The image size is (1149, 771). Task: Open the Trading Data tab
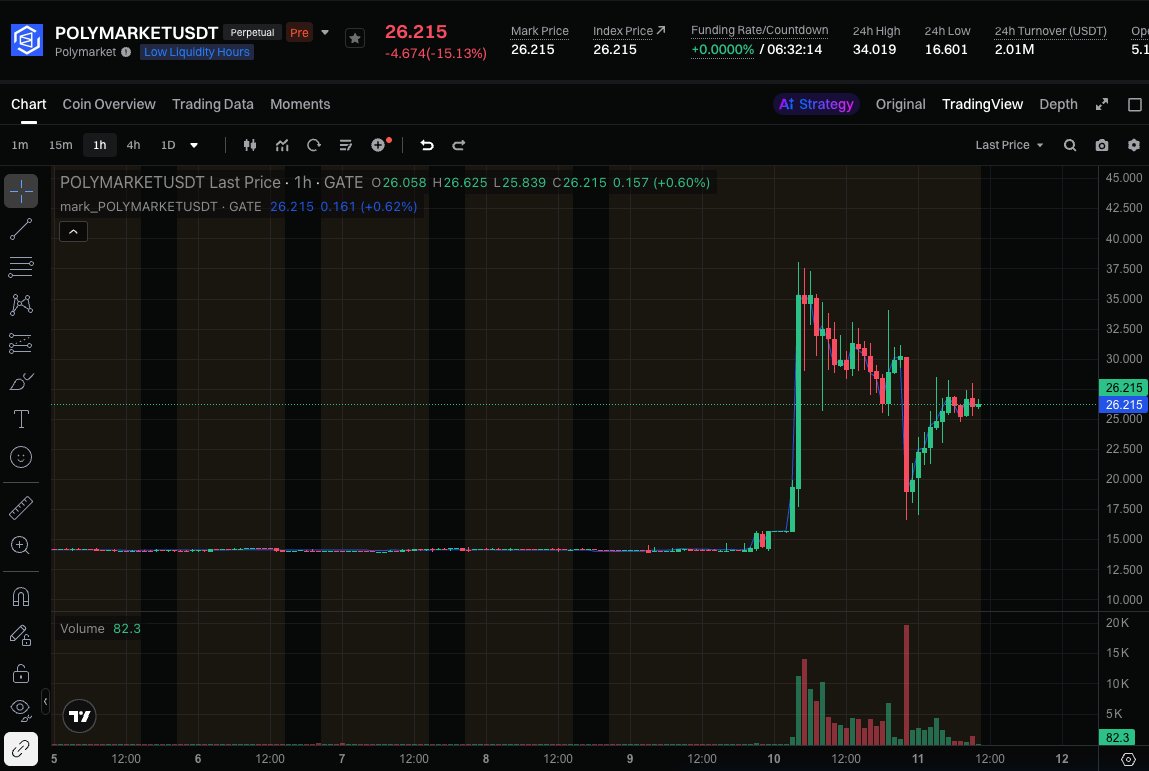(x=213, y=104)
